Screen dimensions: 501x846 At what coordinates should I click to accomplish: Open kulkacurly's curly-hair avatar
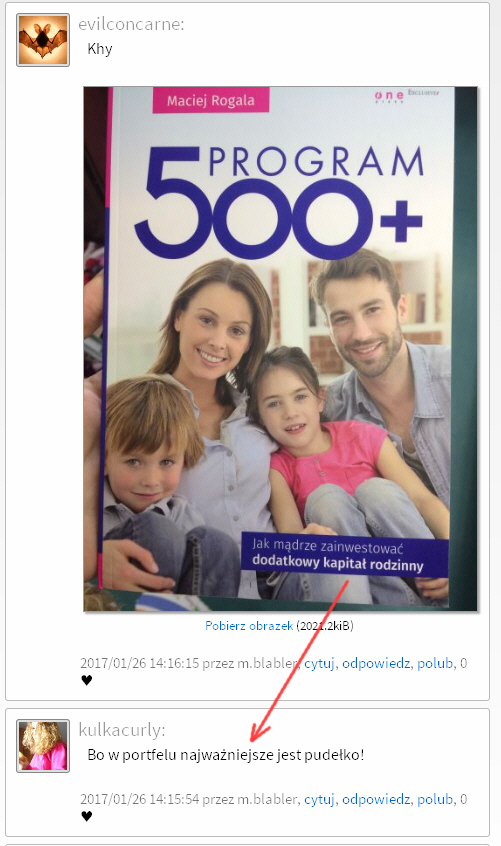43,746
